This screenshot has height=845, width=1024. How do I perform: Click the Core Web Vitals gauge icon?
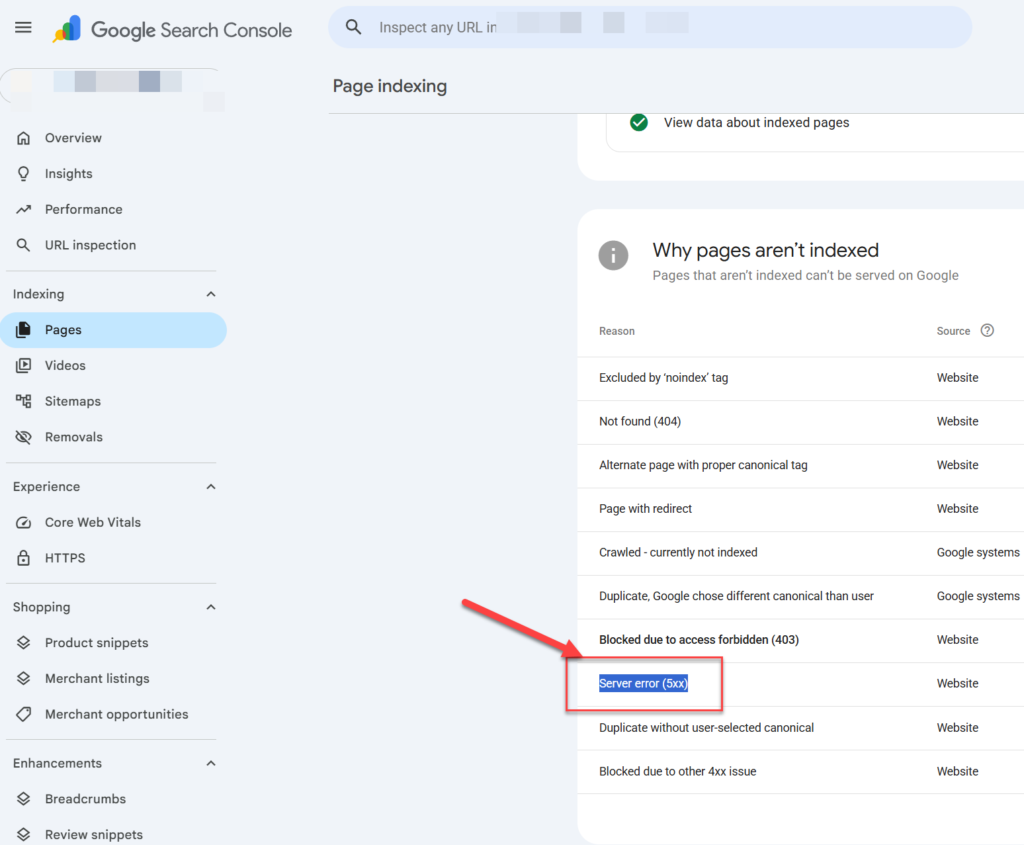(x=24, y=522)
